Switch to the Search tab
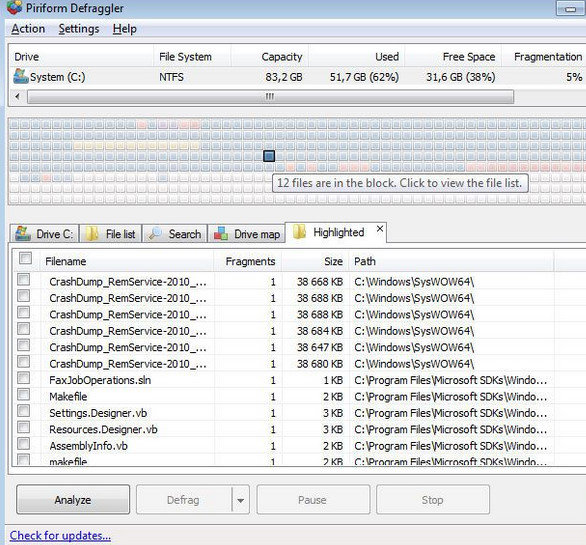The height and width of the screenshot is (545, 586). coord(175,234)
